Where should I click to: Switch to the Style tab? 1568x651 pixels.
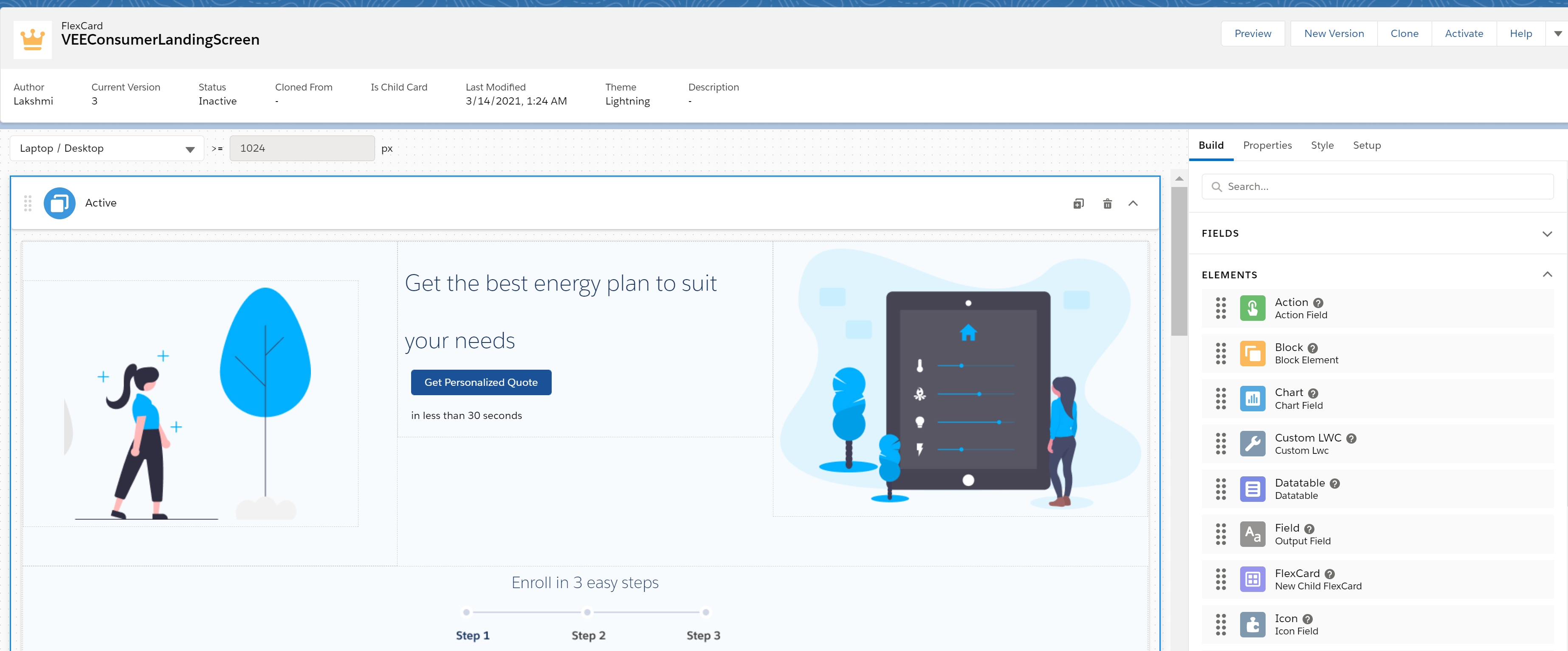[1322, 146]
